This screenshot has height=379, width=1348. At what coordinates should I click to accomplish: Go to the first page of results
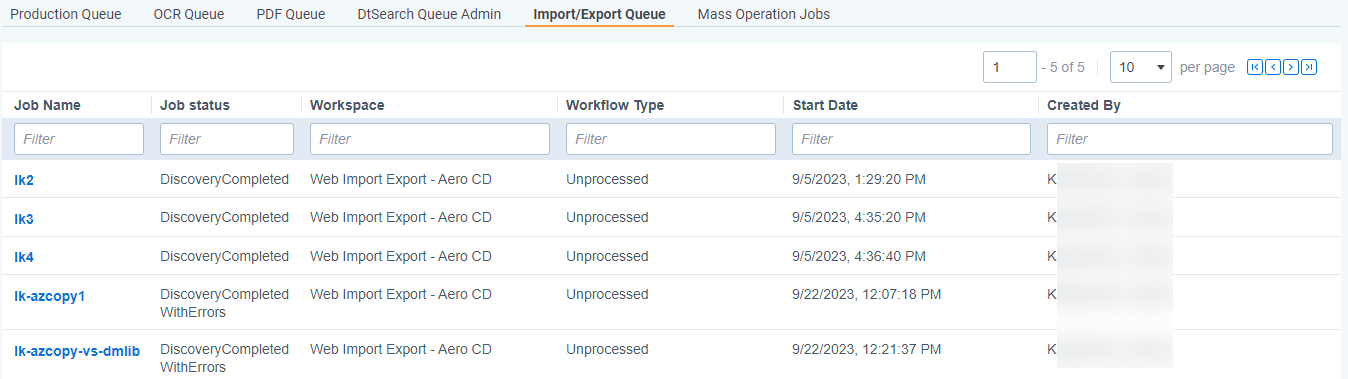(1255, 67)
